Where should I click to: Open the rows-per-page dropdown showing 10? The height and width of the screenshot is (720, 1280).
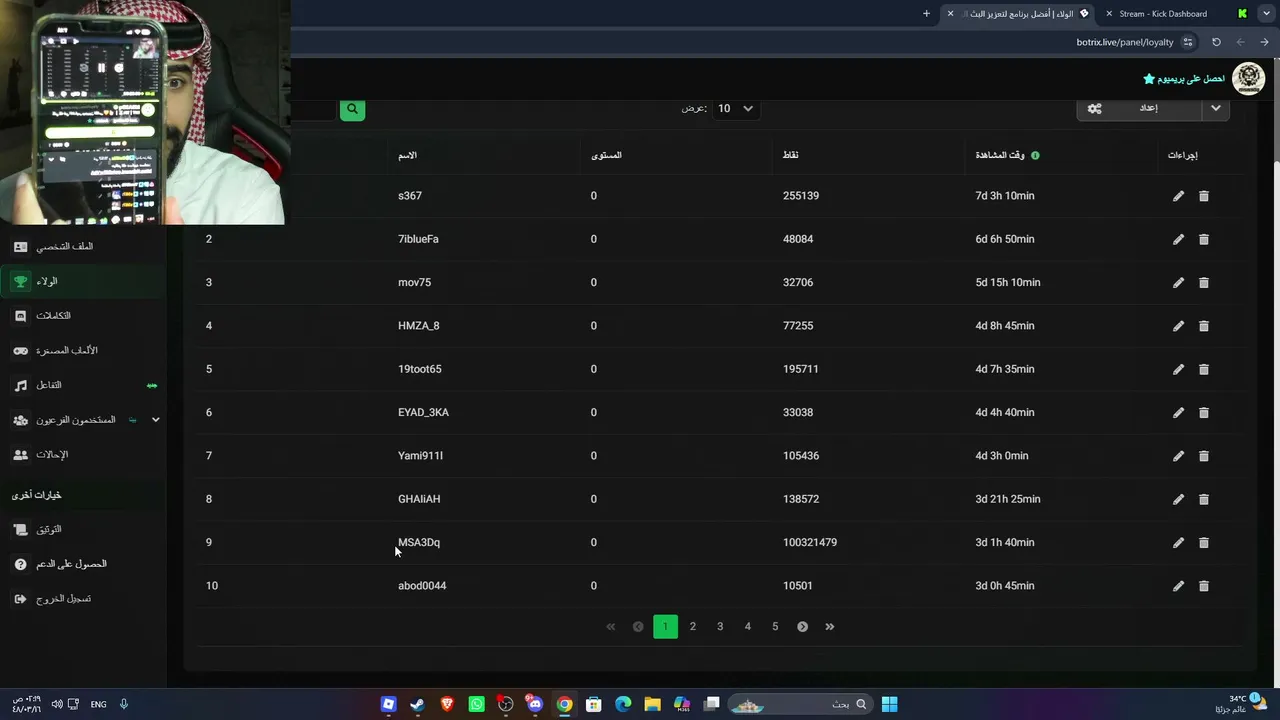point(735,109)
